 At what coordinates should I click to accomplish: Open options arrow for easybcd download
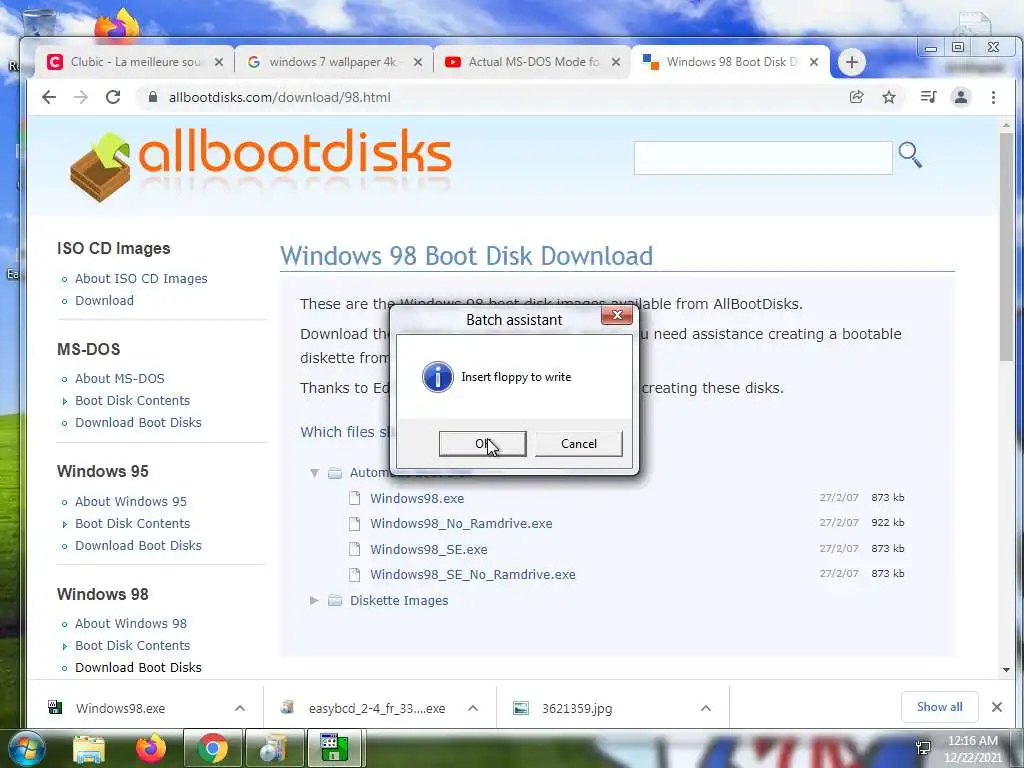pos(473,708)
